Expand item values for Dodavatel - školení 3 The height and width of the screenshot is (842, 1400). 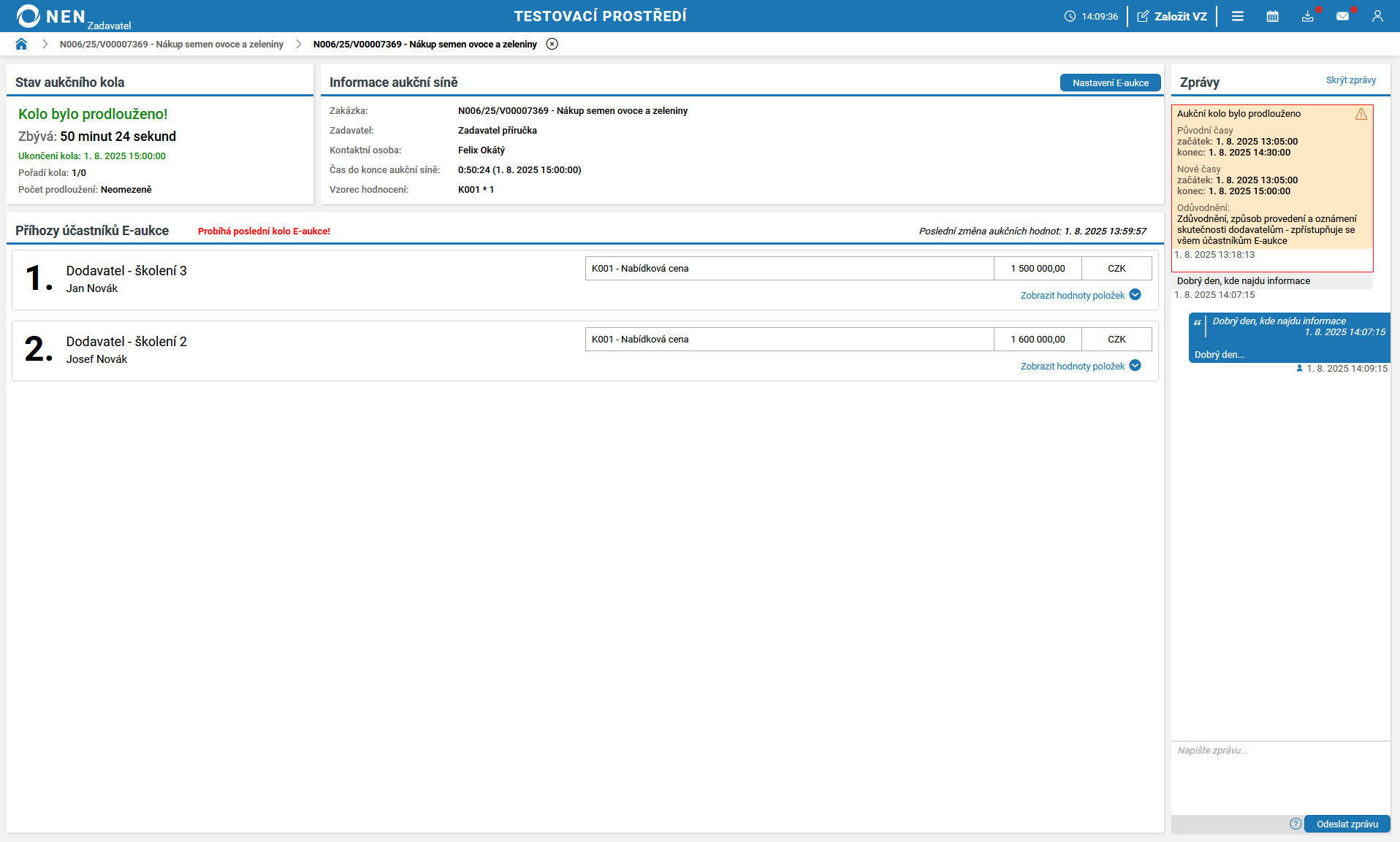pos(1073,295)
